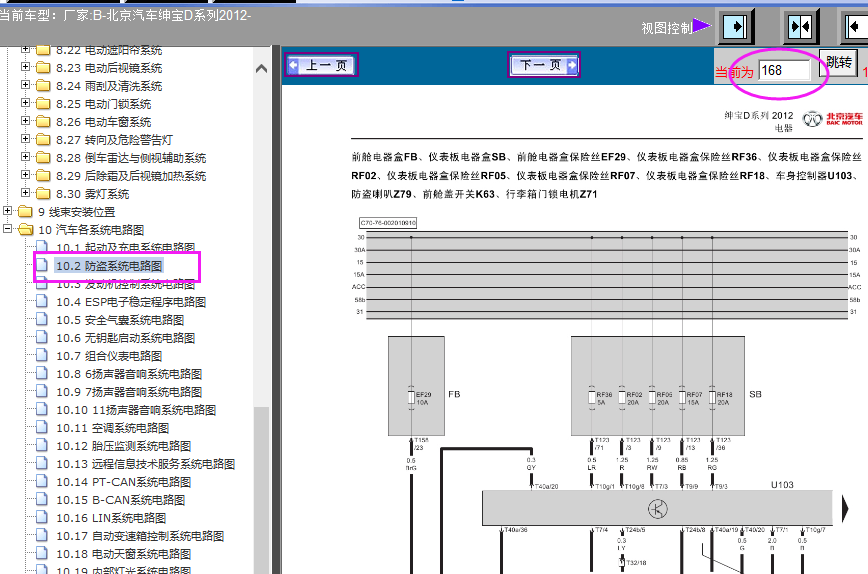Screen dimensions: 868x574
Task: Click the tree panel scrollbar thumb
Action: click(x=261, y=490)
